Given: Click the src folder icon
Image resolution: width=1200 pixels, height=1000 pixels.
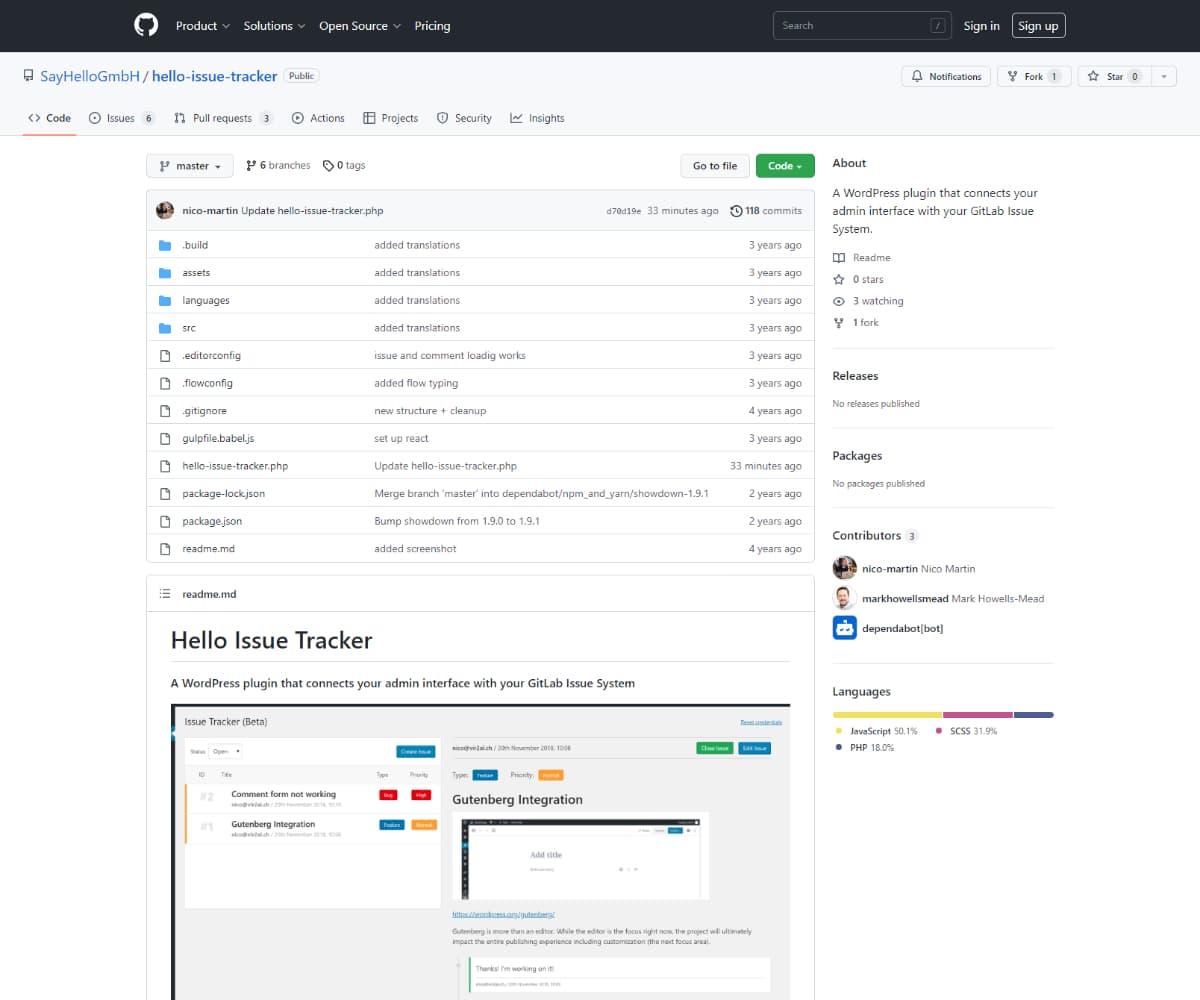Looking at the screenshot, I should click(x=166, y=328).
